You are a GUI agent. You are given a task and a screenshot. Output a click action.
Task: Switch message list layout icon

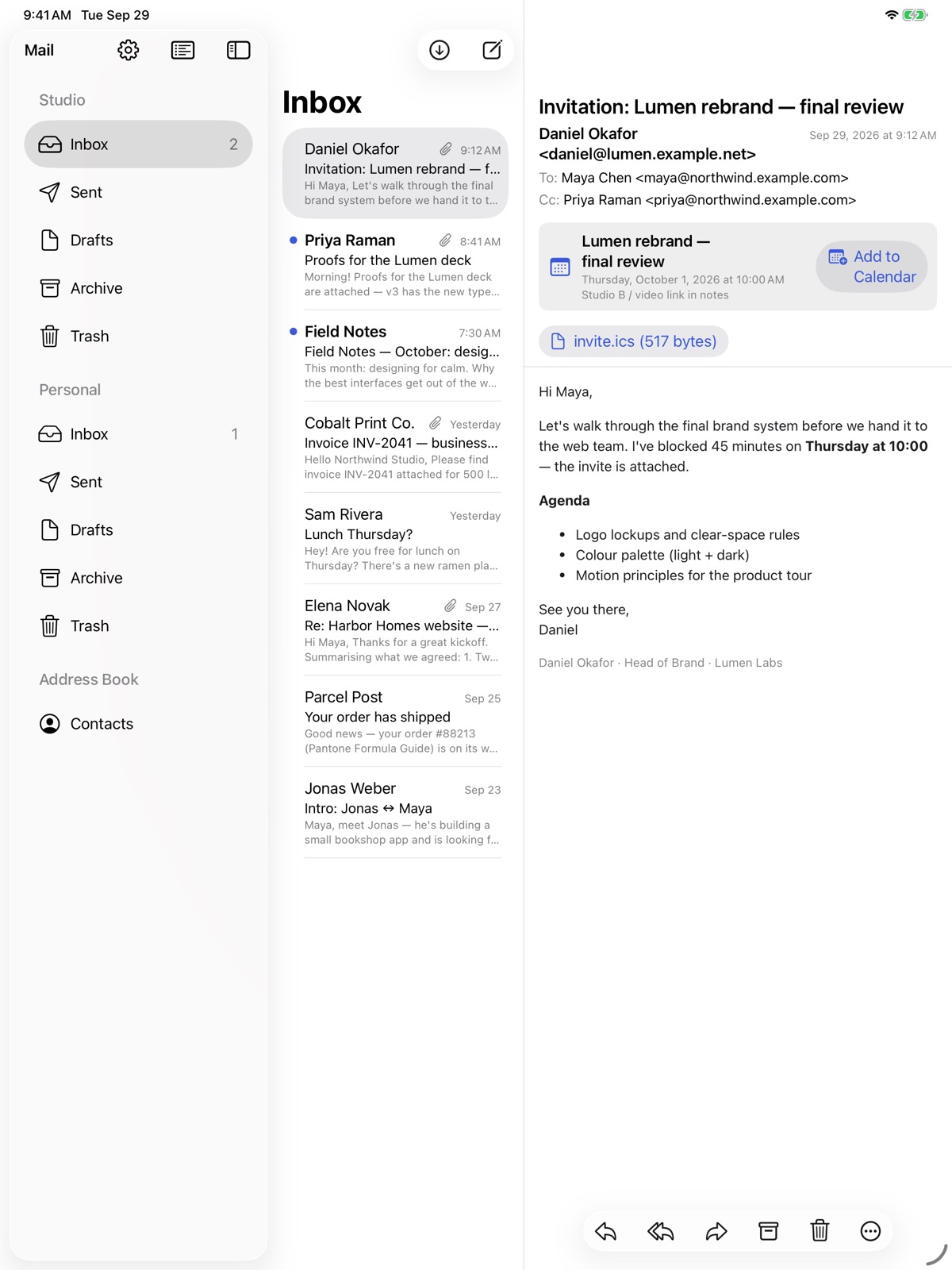coord(182,50)
